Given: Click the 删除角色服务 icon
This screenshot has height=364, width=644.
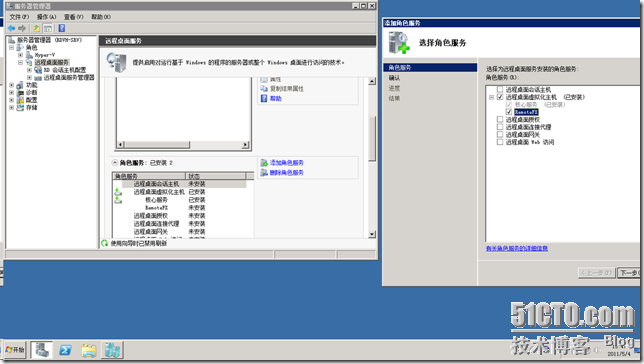Looking at the screenshot, I should coord(264,173).
